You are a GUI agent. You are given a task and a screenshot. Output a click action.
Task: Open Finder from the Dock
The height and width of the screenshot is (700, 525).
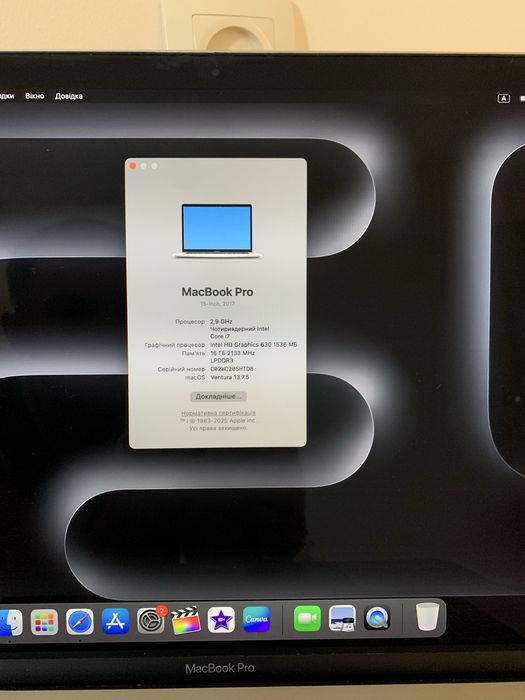click(10, 621)
